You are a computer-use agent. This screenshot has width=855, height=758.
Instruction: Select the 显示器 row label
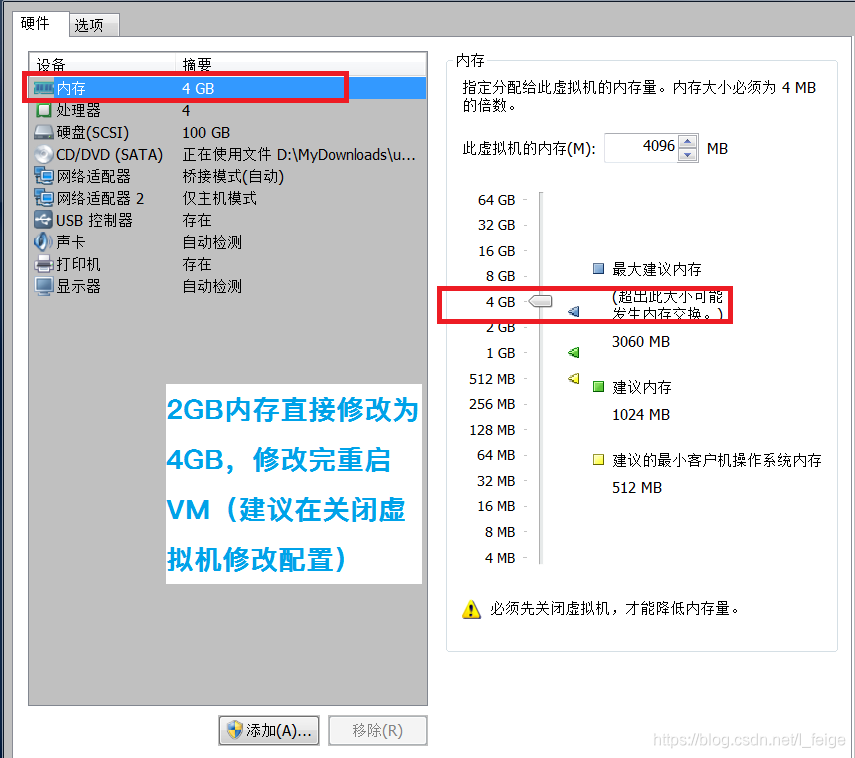pos(79,286)
